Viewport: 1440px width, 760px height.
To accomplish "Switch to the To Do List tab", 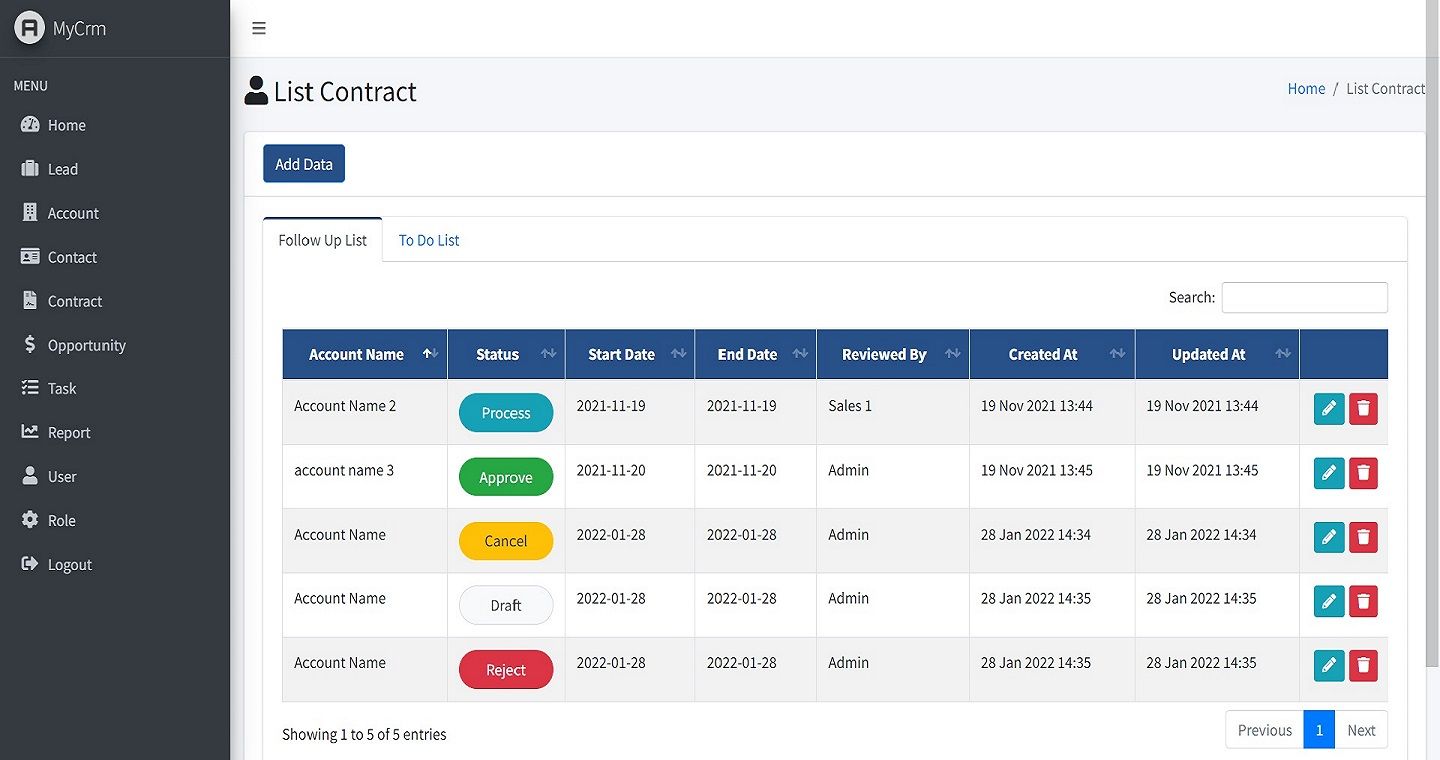I will coord(429,240).
